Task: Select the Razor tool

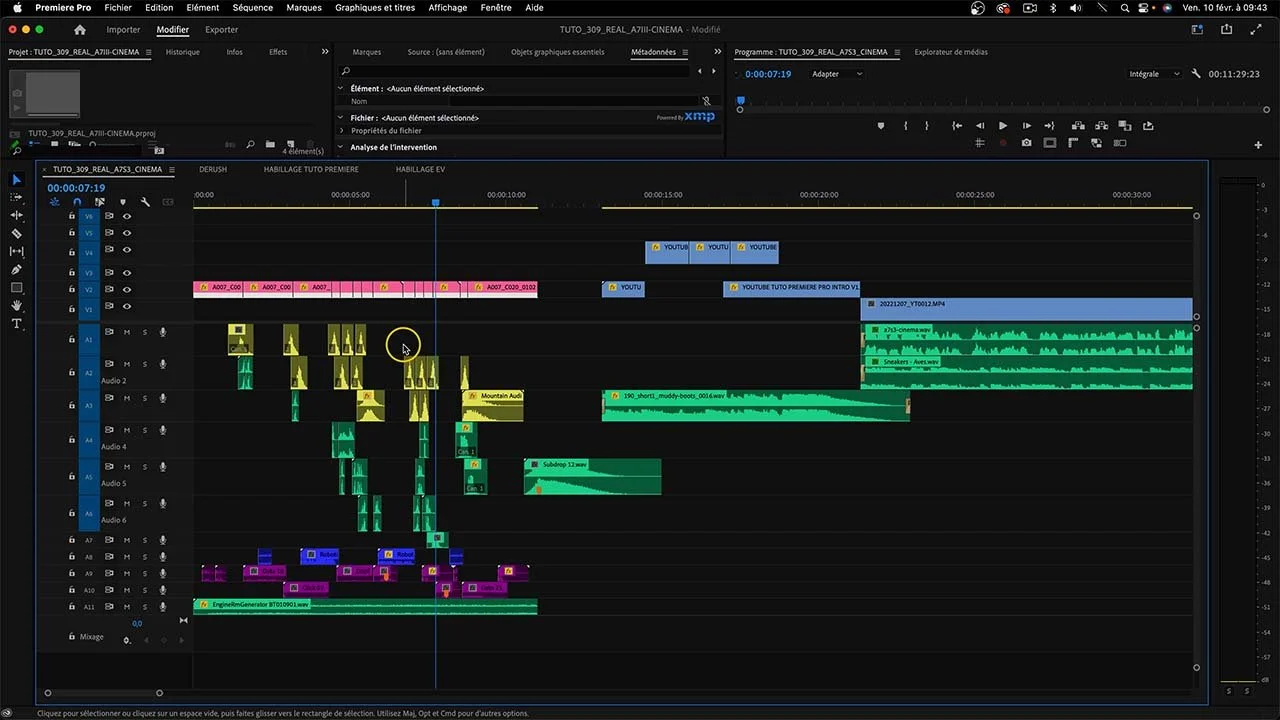Action: [x=16, y=234]
